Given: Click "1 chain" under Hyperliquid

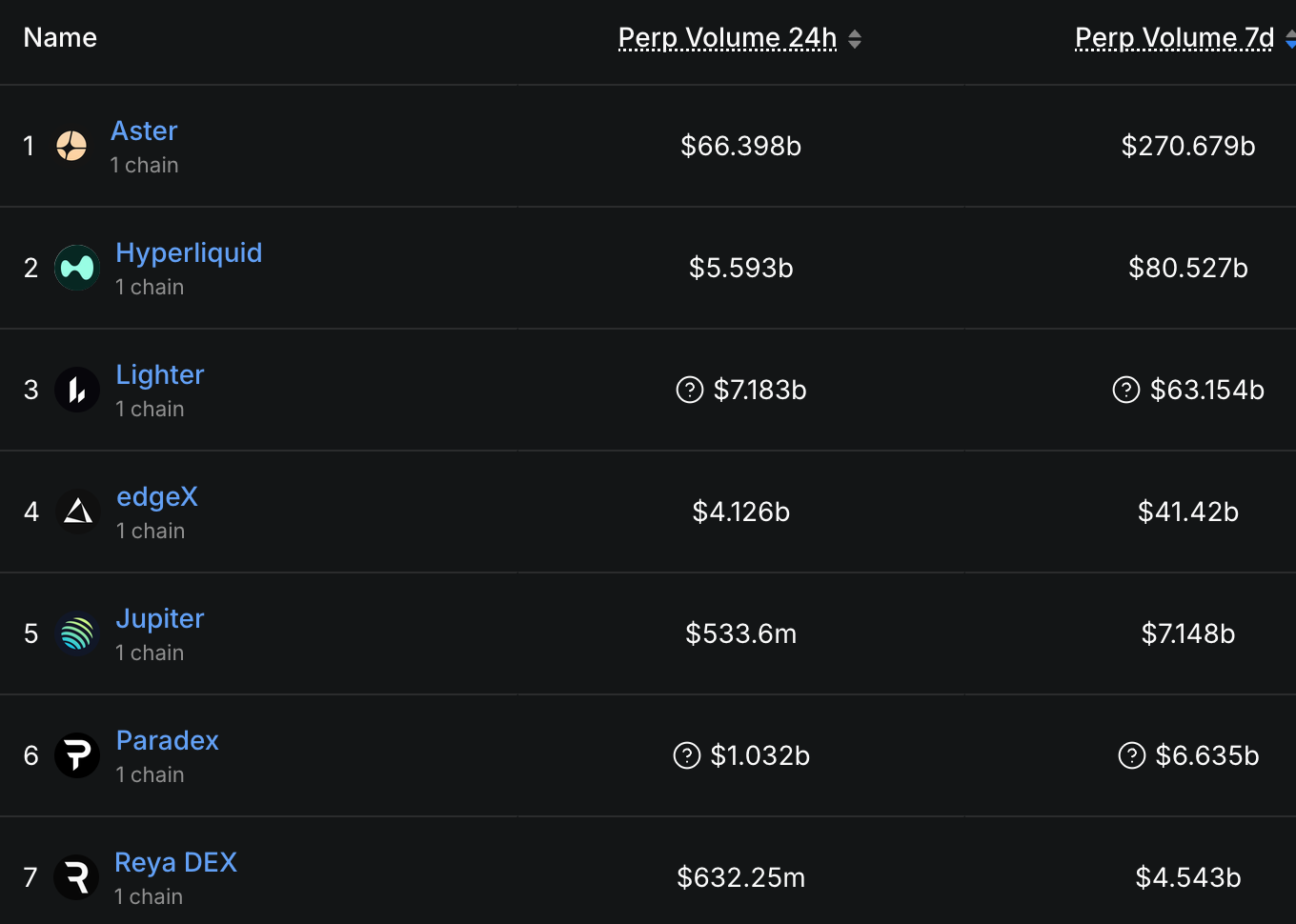Looking at the screenshot, I should click(x=150, y=287).
